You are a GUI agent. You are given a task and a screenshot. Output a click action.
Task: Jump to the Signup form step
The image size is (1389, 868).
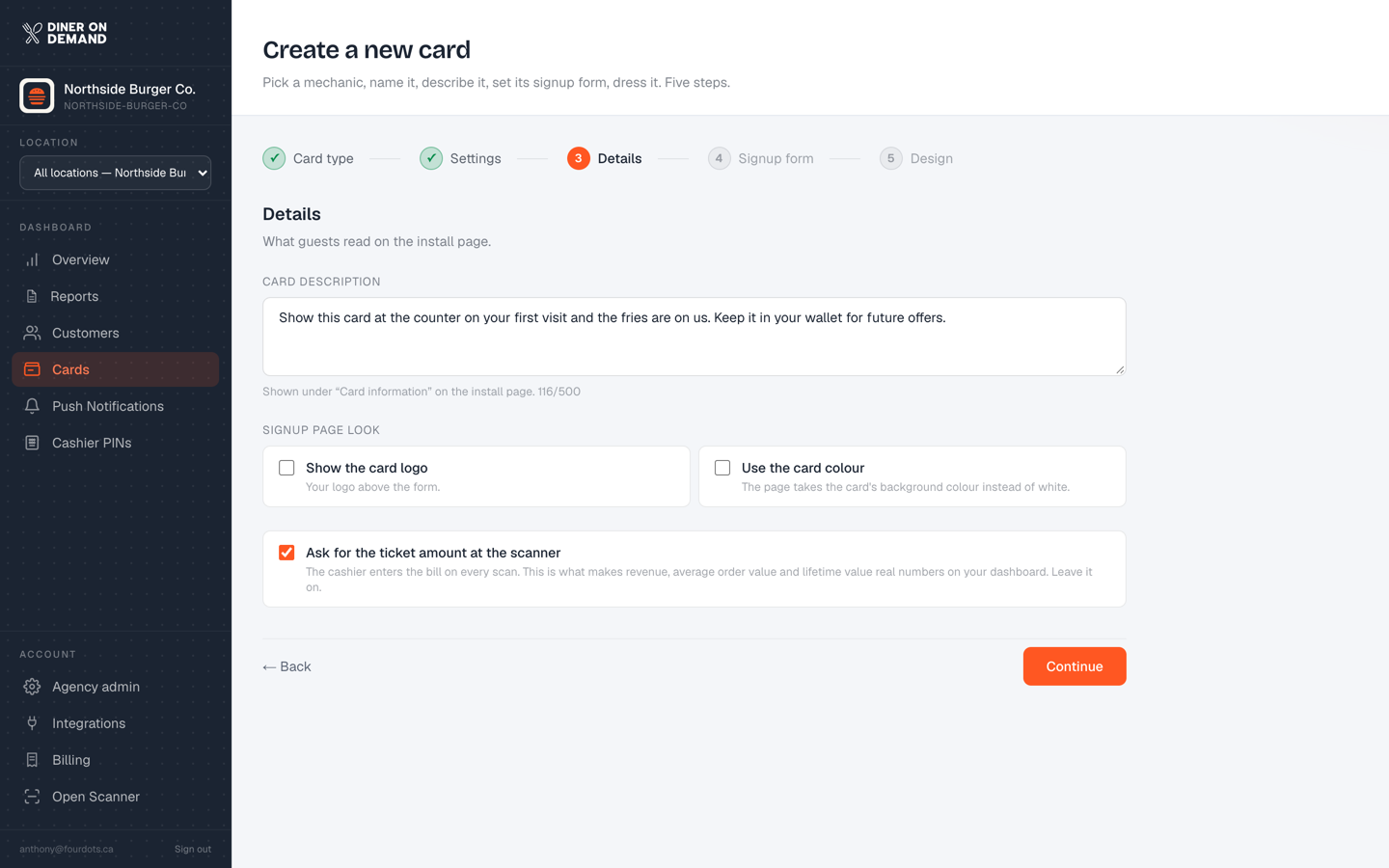(x=761, y=158)
